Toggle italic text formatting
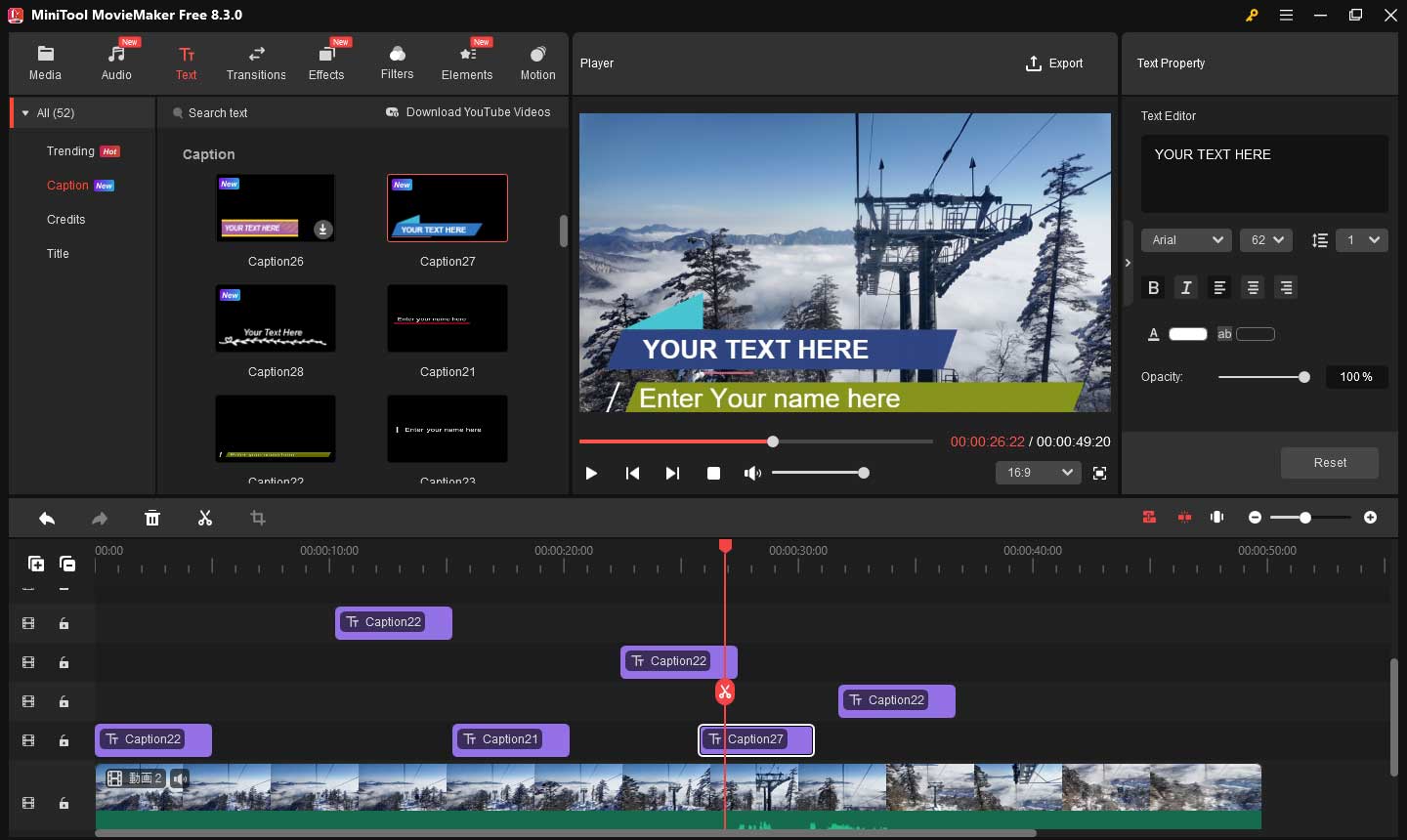 point(1186,287)
